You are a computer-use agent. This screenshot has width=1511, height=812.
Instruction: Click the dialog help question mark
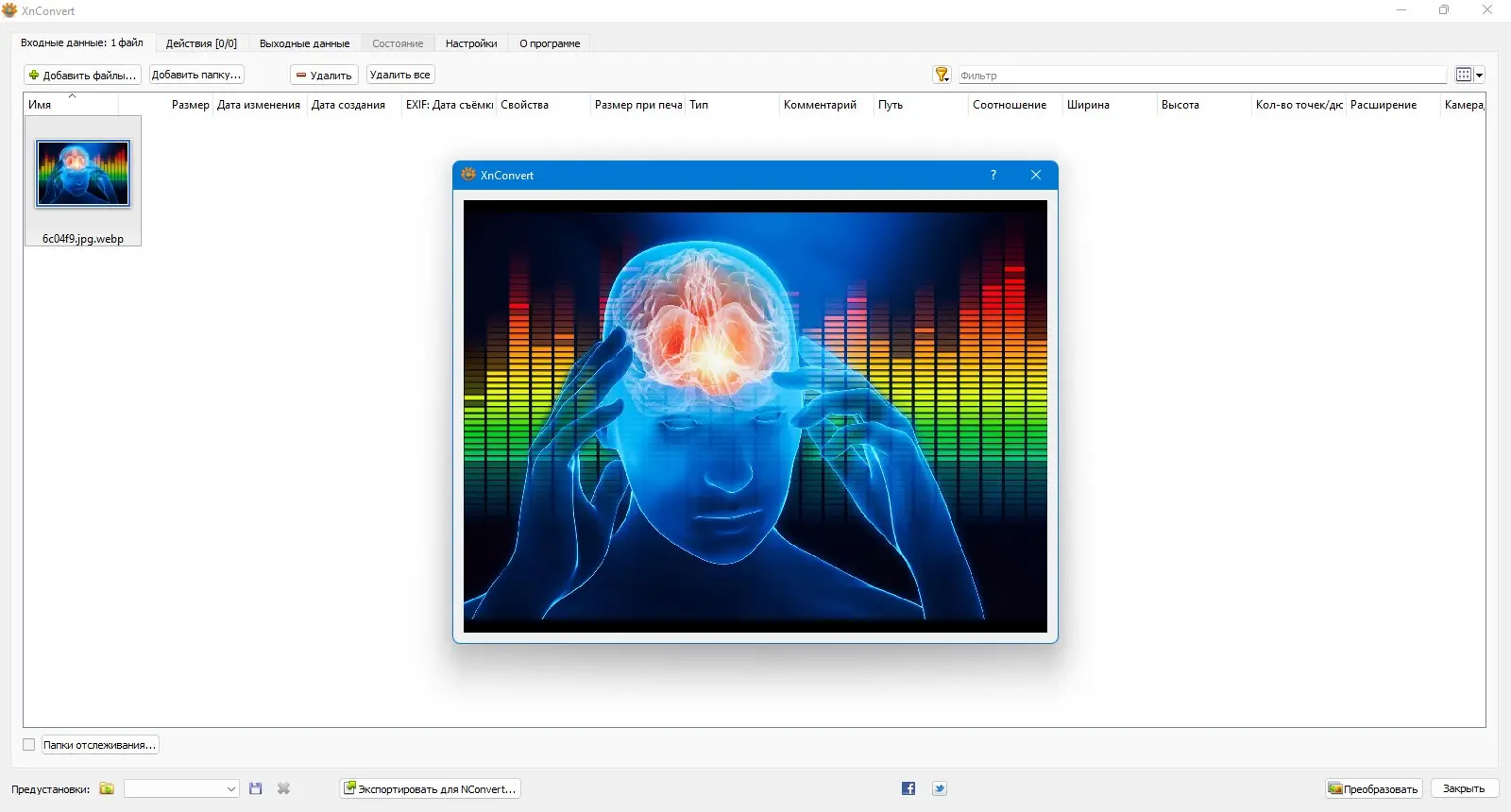tap(993, 175)
